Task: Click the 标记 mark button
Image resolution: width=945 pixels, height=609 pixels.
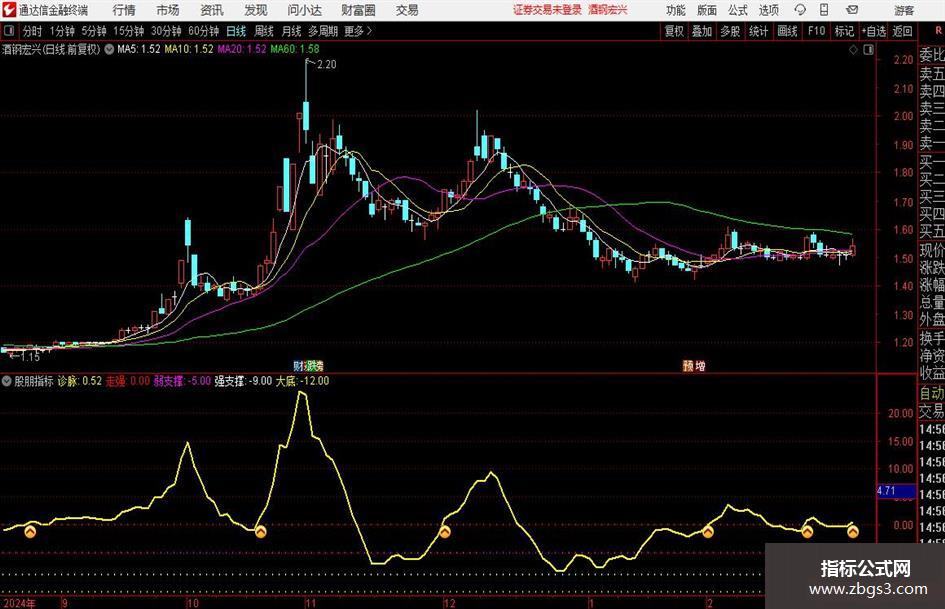Action: (844, 30)
